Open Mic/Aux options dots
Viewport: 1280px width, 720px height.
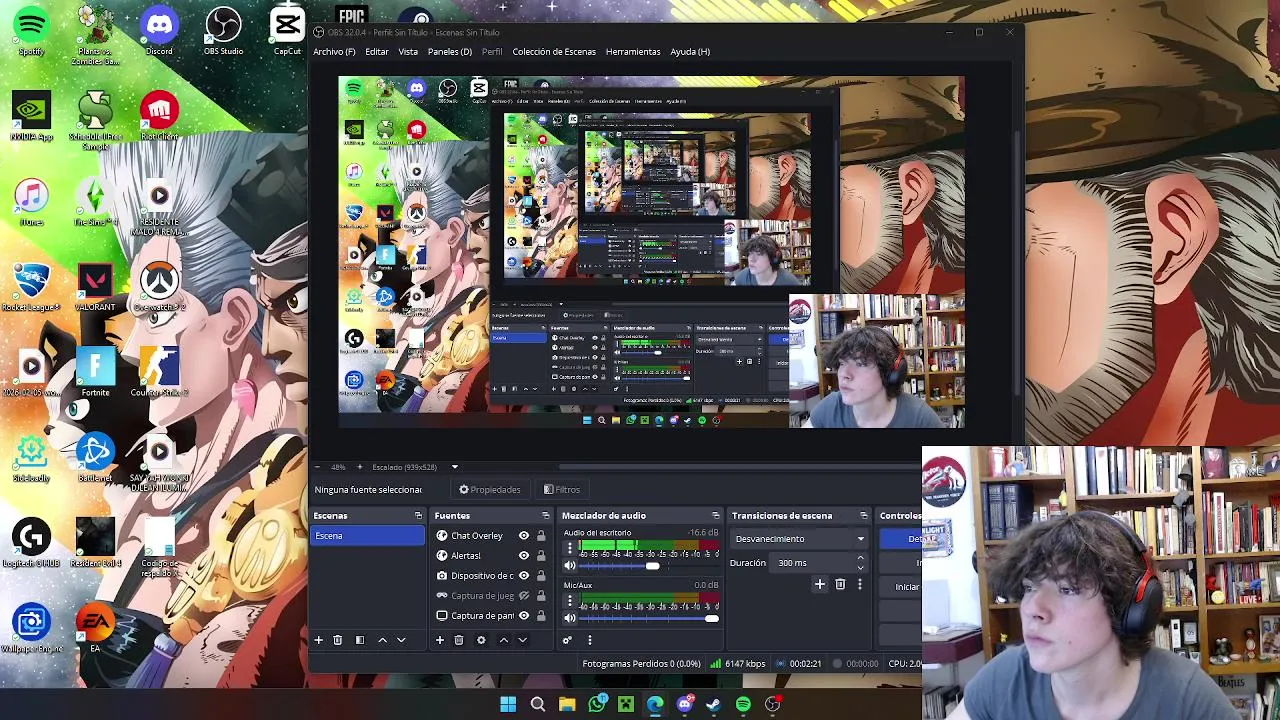tap(570, 601)
